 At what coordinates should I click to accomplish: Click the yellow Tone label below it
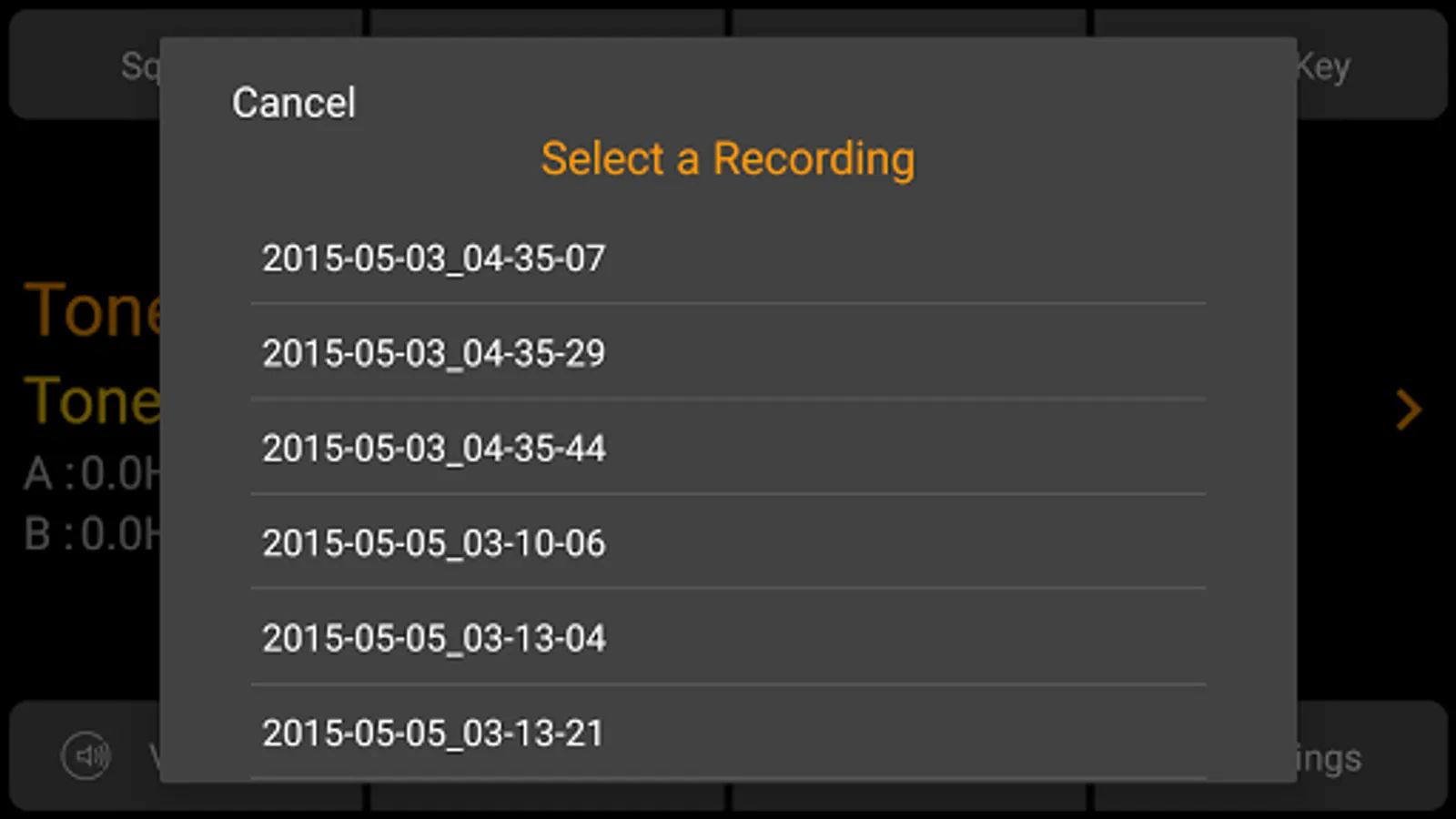(x=91, y=401)
